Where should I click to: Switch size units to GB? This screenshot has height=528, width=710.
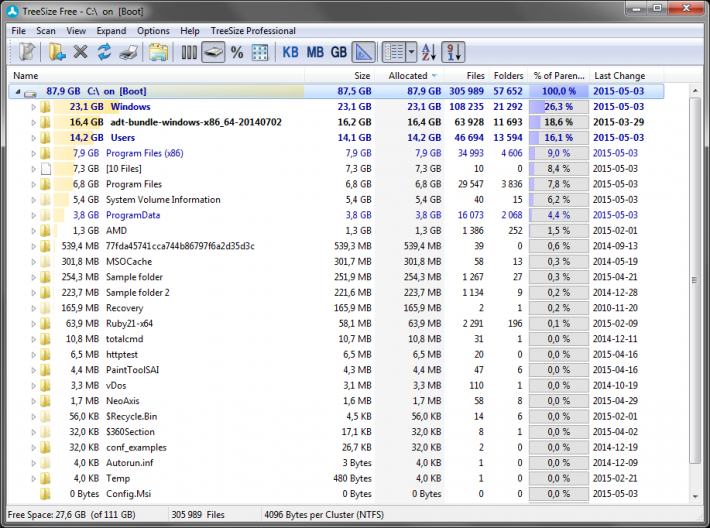(x=339, y=52)
